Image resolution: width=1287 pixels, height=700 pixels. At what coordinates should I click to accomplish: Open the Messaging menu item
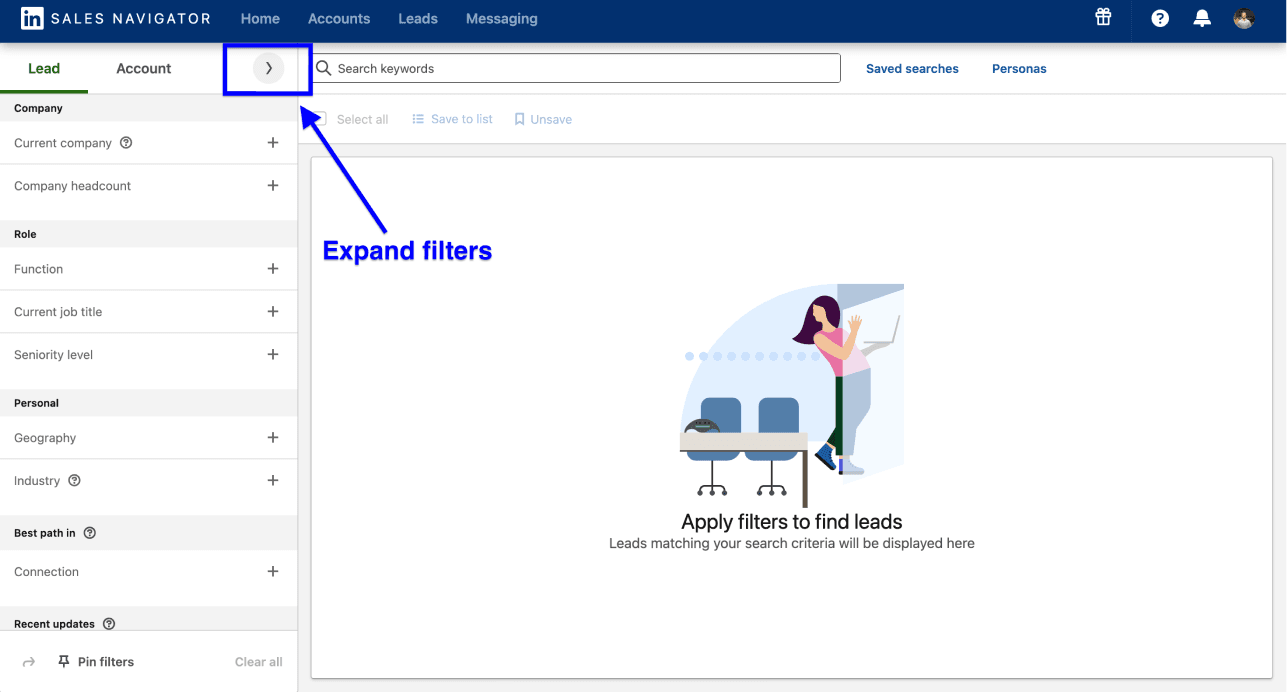tap(501, 18)
